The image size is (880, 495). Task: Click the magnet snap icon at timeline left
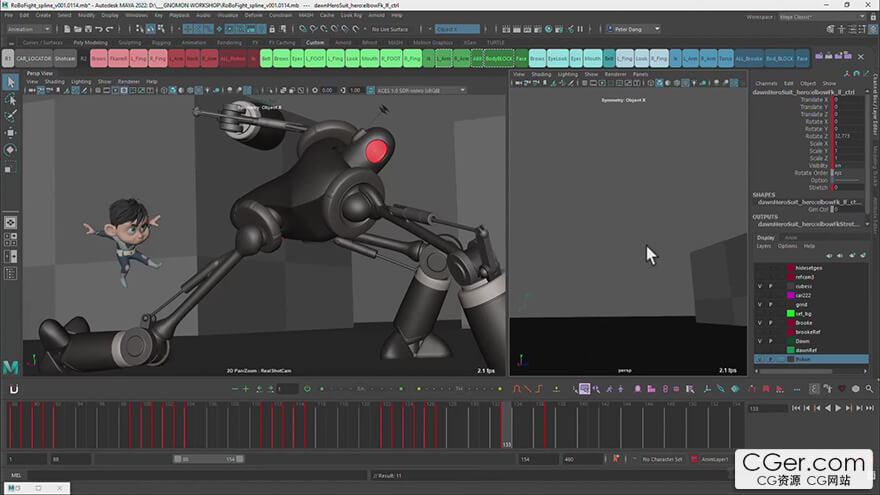tap(14, 389)
